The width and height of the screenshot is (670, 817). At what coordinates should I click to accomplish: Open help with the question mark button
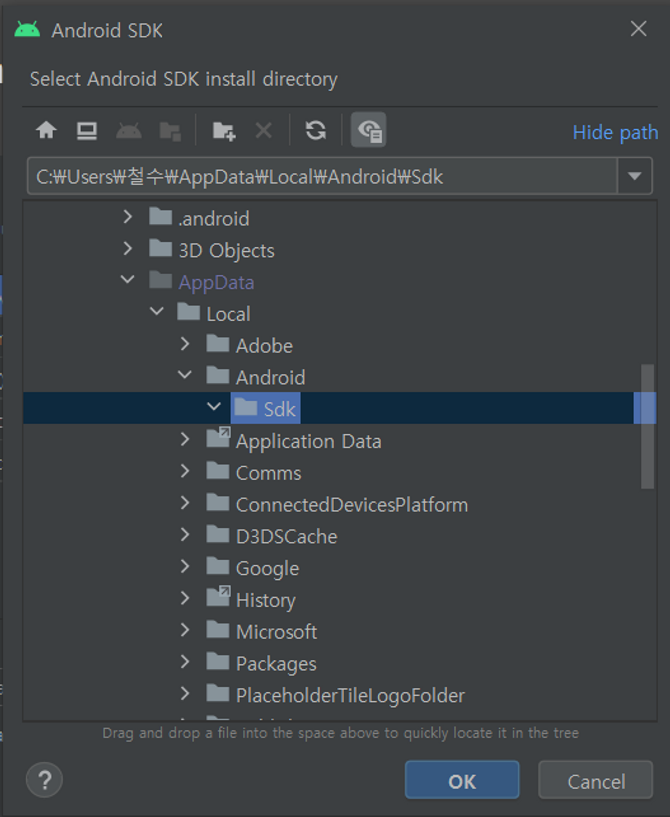click(45, 780)
